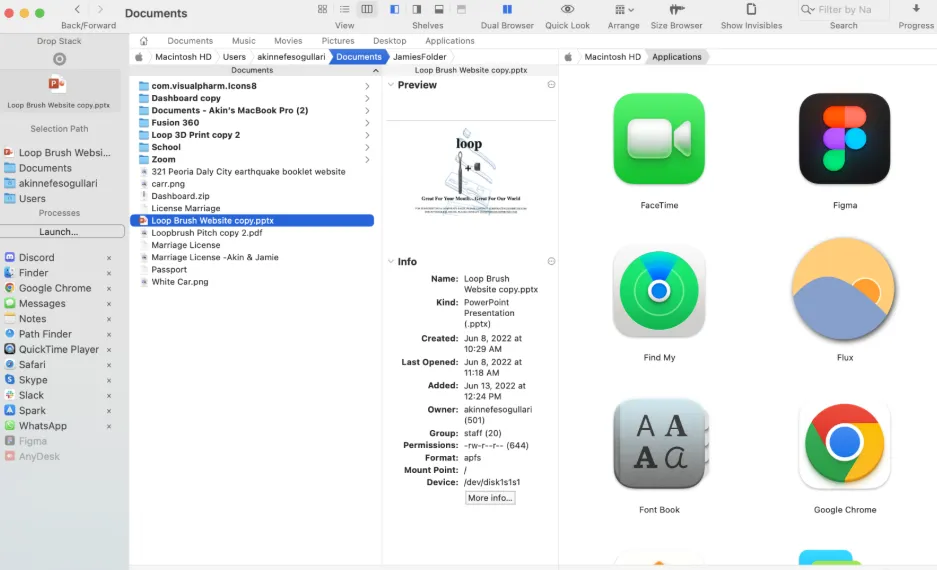Expand the Dashboard copy folder chevron
937x570 pixels.
coord(367,98)
